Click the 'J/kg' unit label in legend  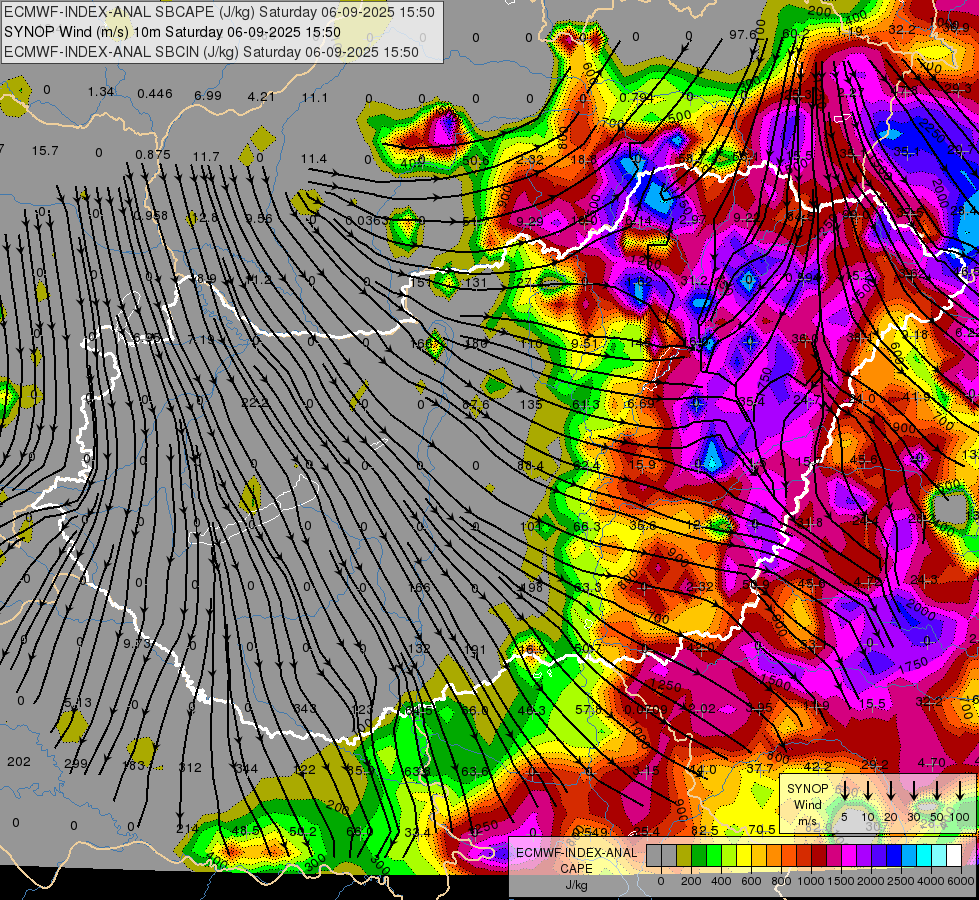(x=576, y=885)
